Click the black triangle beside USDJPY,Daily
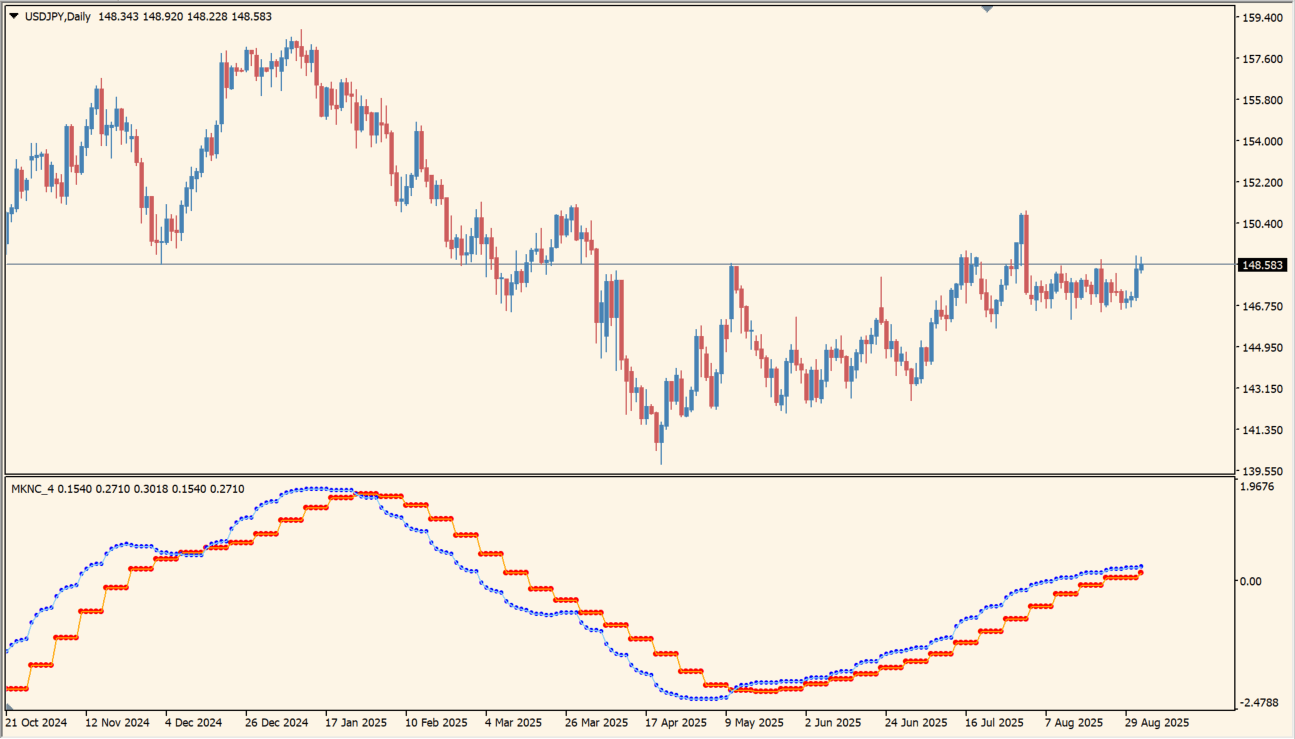The width and height of the screenshot is (1295, 739). coord(13,16)
